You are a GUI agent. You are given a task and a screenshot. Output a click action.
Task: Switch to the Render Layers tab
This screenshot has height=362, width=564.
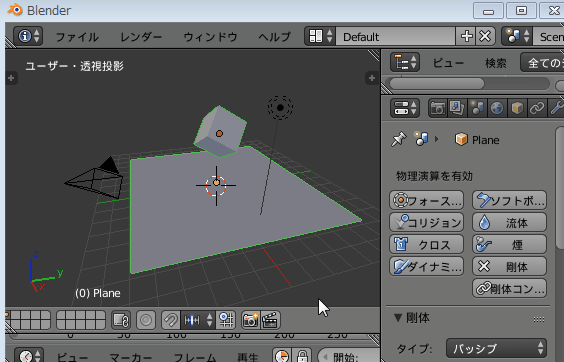[x=457, y=108]
